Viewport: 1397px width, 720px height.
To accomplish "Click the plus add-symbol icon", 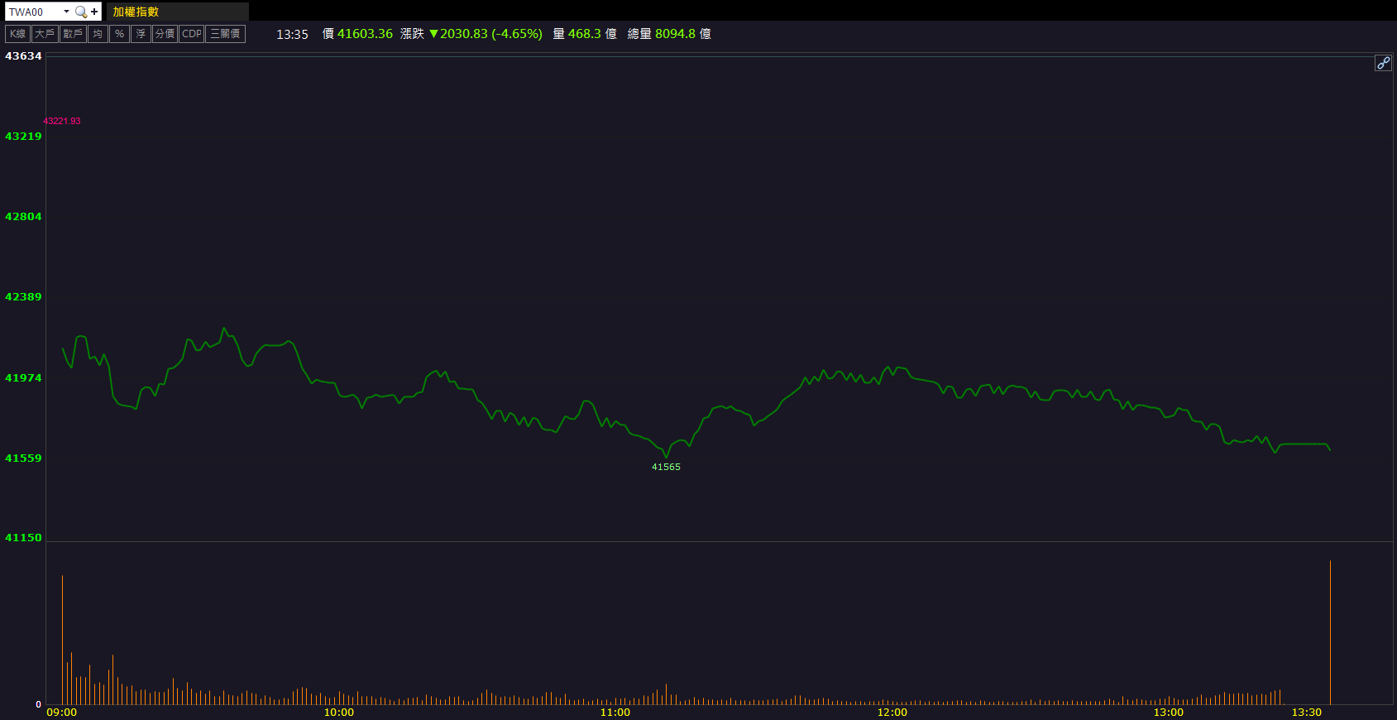I will click(x=95, y=12).
